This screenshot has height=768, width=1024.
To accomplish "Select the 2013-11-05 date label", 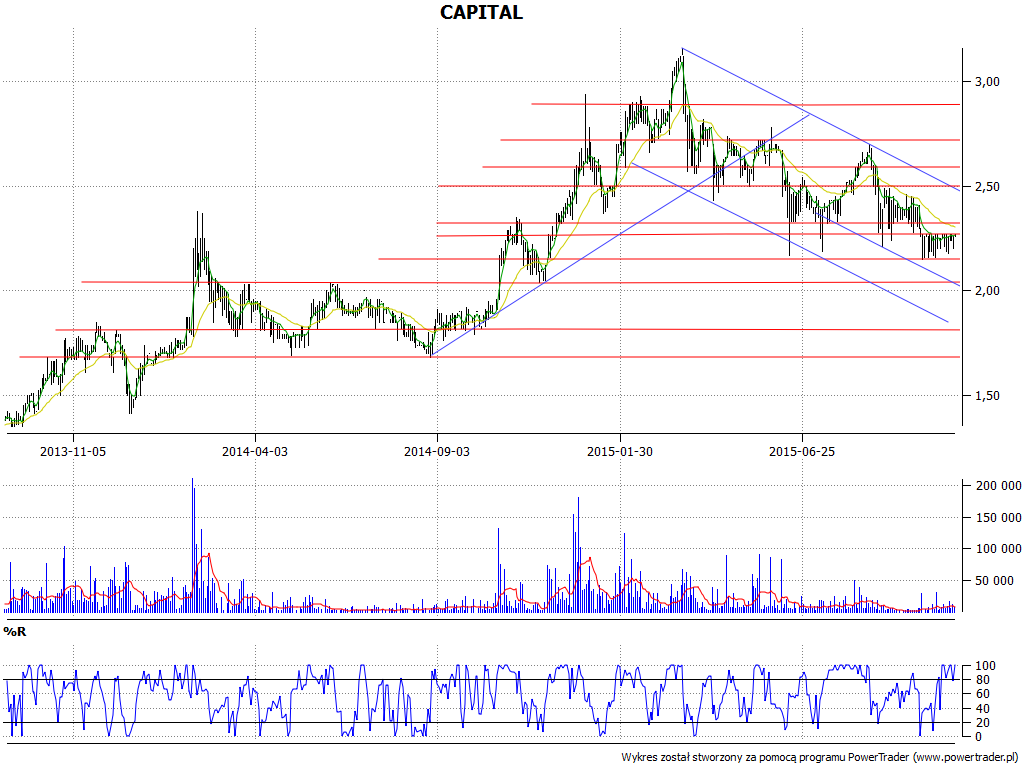I will (73, 451).
